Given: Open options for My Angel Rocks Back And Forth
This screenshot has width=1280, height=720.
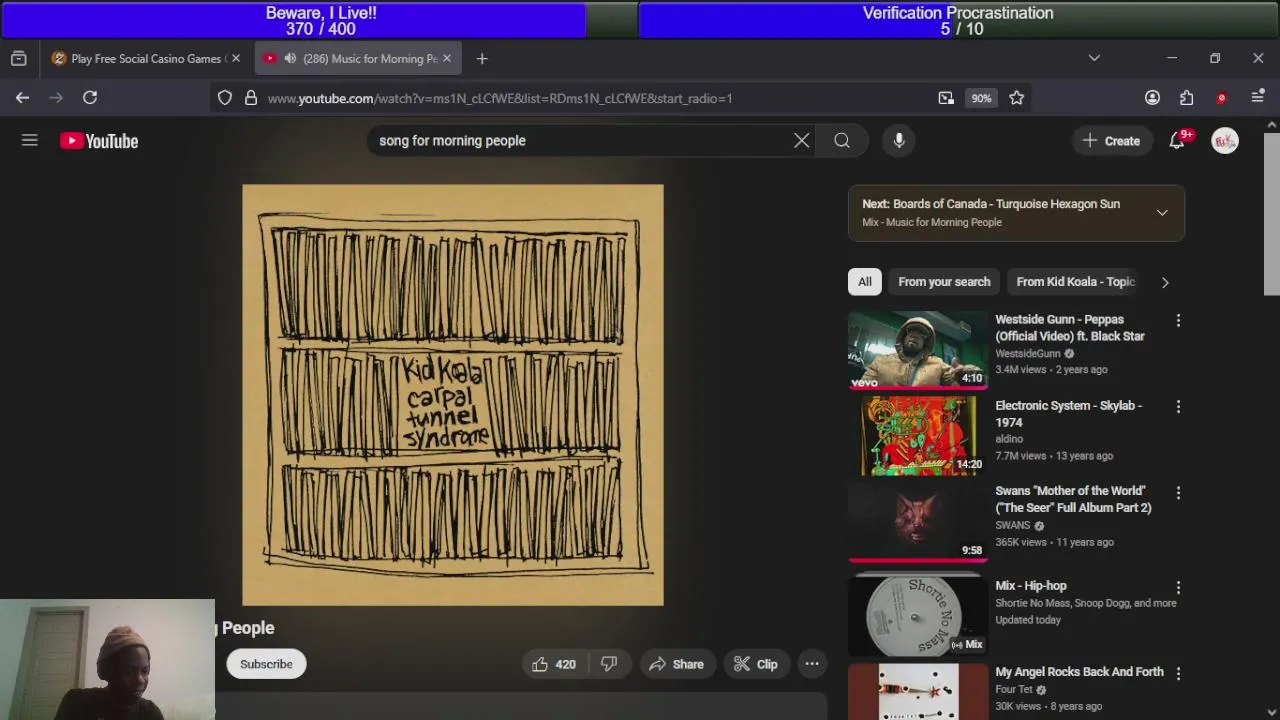Looking at the screenshot, I should [1178, 674].
